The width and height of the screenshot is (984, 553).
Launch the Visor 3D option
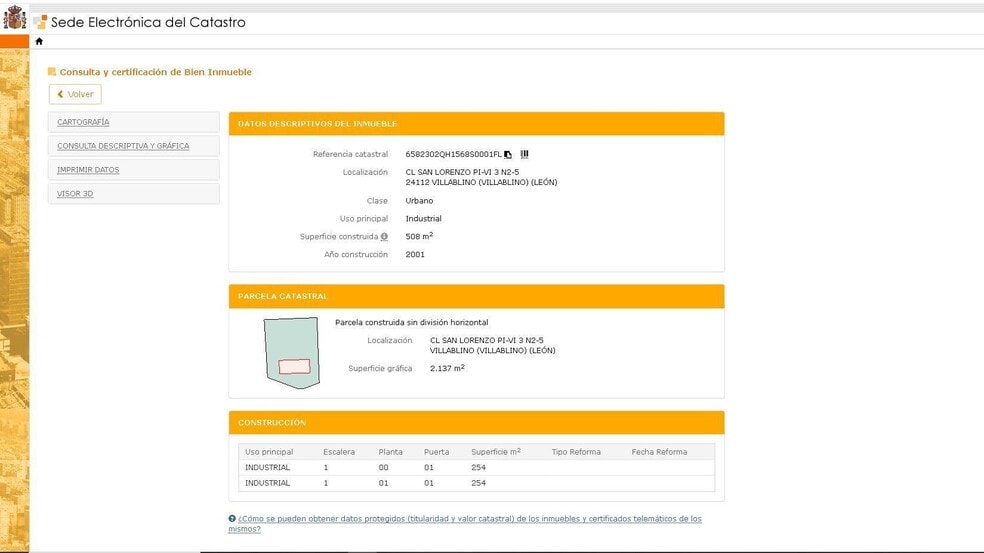pyautogui.click(x=75, y=194)
